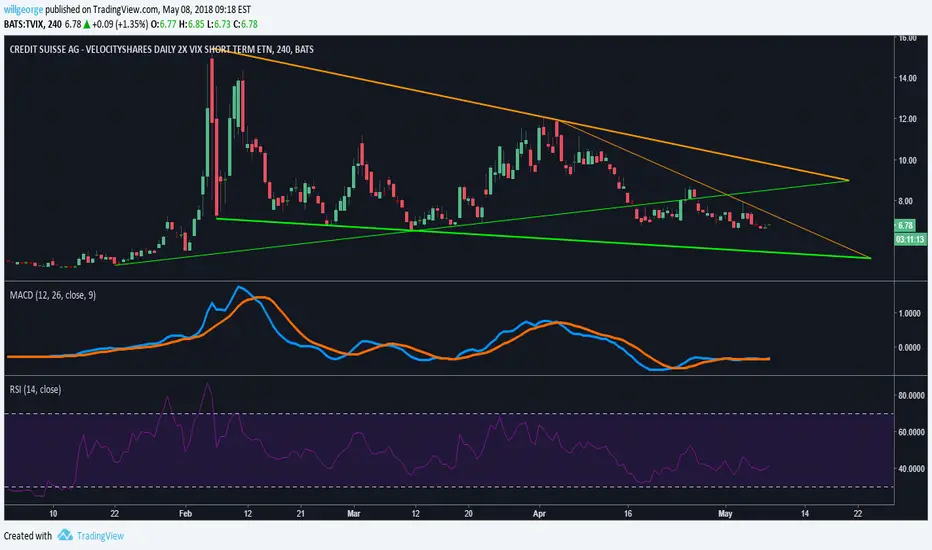This screenshot has width=932, height=550.
Task: Click the Apr date label
Action: pyautogui.click(x=539, y=513)
